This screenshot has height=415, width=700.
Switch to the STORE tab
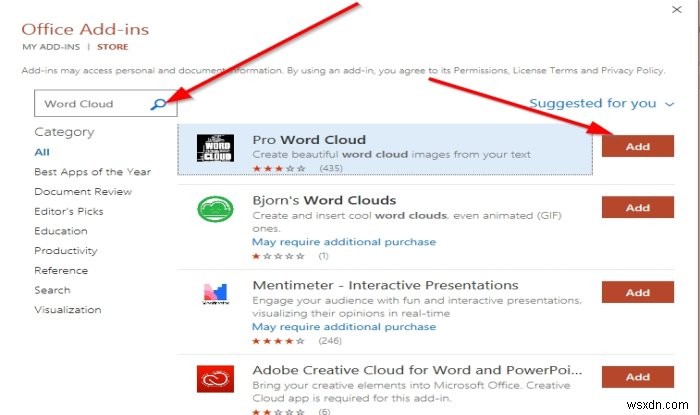[112, 47]
